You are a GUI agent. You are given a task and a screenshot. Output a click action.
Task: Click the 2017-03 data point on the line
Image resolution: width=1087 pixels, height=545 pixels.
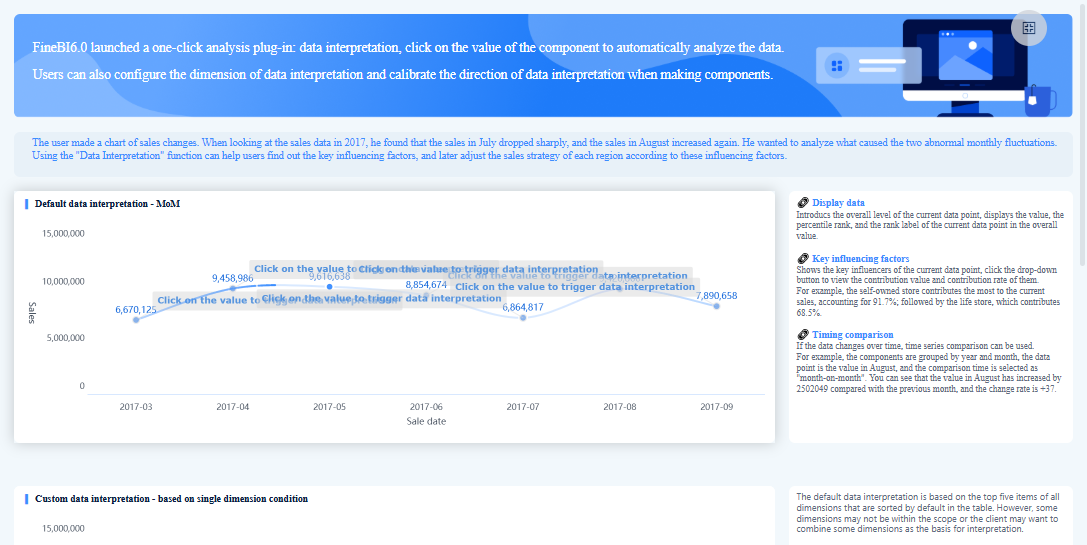tap(136, 320)
